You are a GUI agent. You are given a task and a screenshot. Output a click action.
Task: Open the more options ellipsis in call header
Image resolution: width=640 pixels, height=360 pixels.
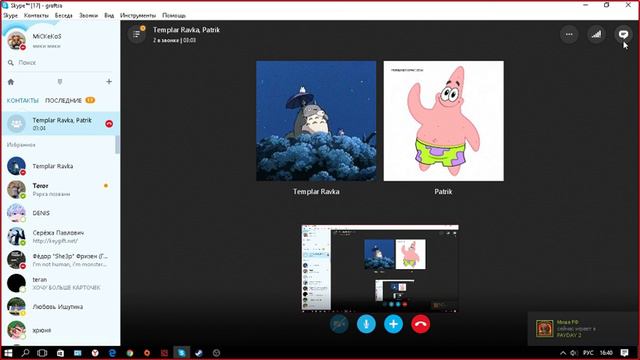[569, 35]
